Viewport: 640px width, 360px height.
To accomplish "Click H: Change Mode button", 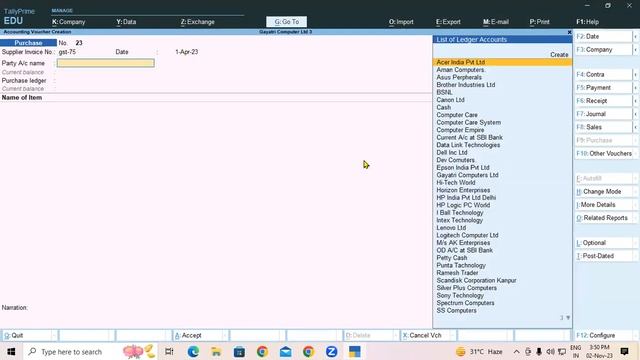I will pyautogui.click(x=603, y=191).
